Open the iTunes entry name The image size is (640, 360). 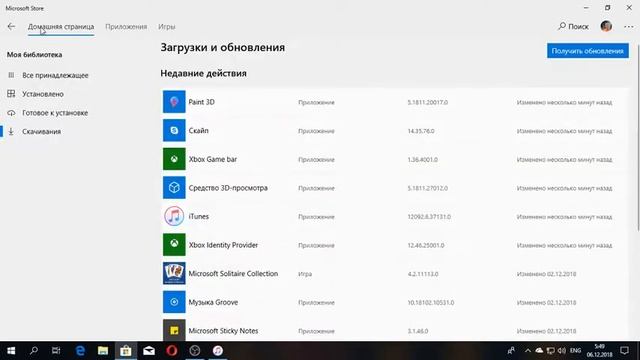click(x=199, y=216)
